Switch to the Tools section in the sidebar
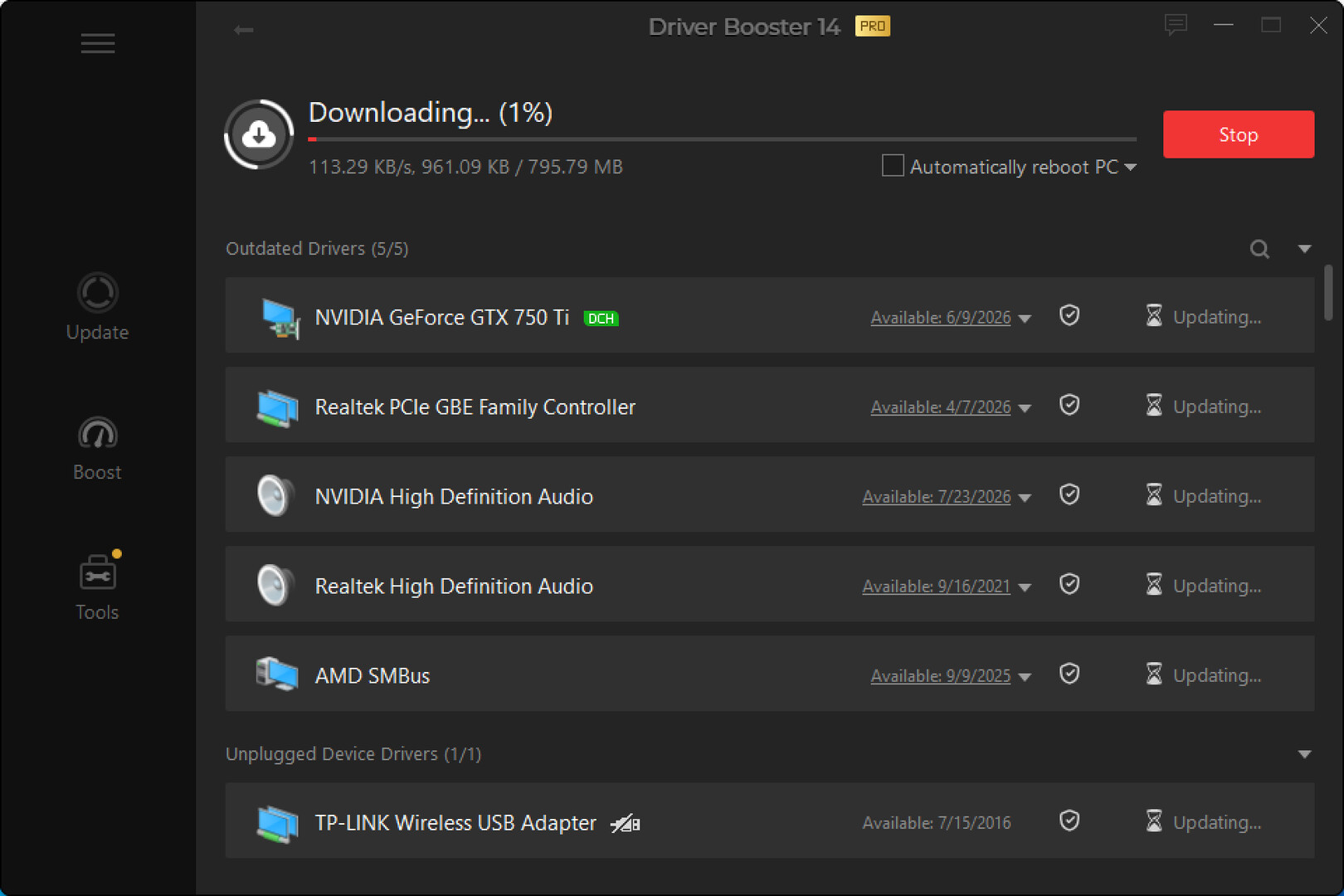 tap(97, 586)
